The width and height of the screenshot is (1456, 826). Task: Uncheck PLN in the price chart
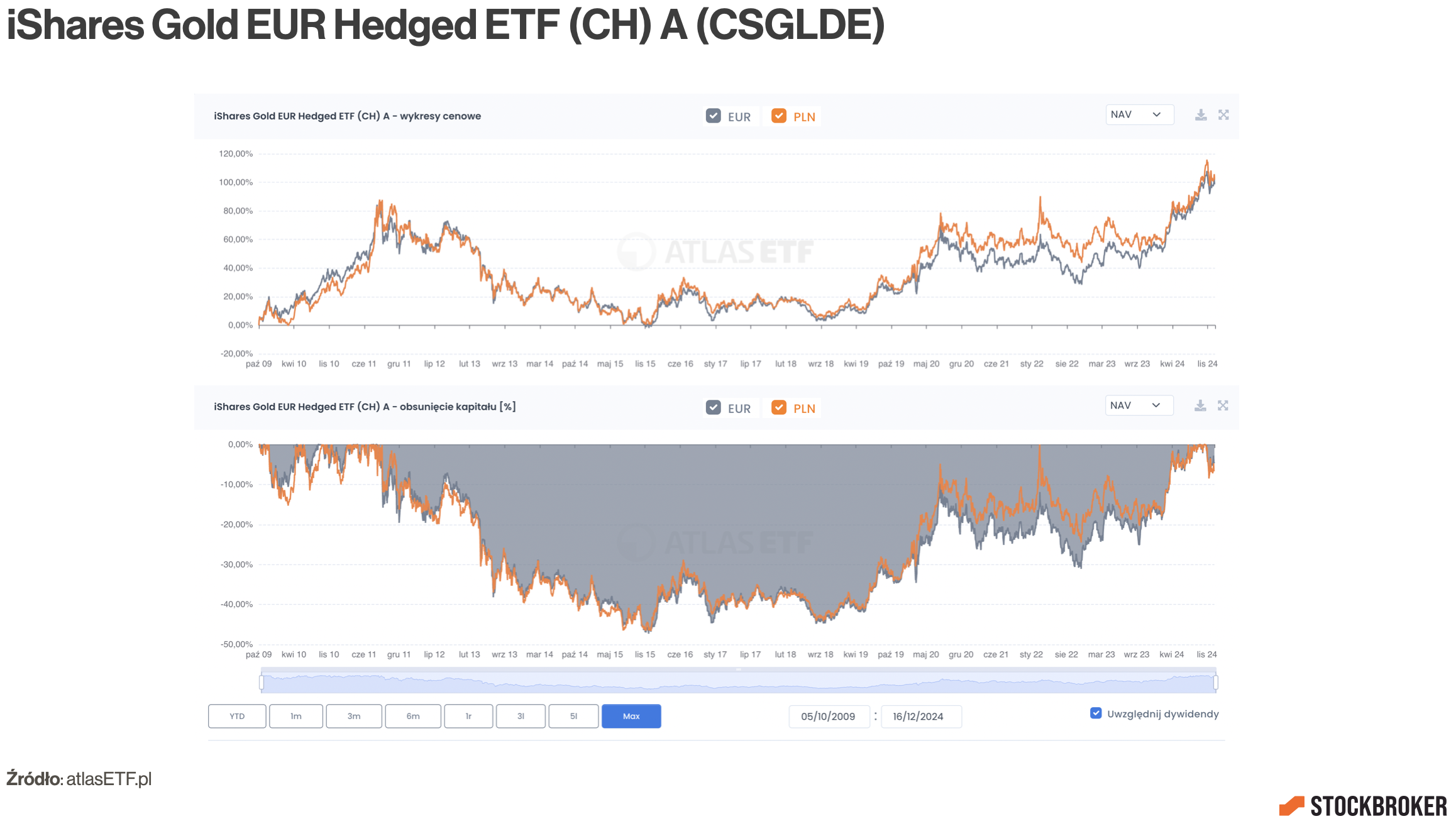(x=779, y=116)
